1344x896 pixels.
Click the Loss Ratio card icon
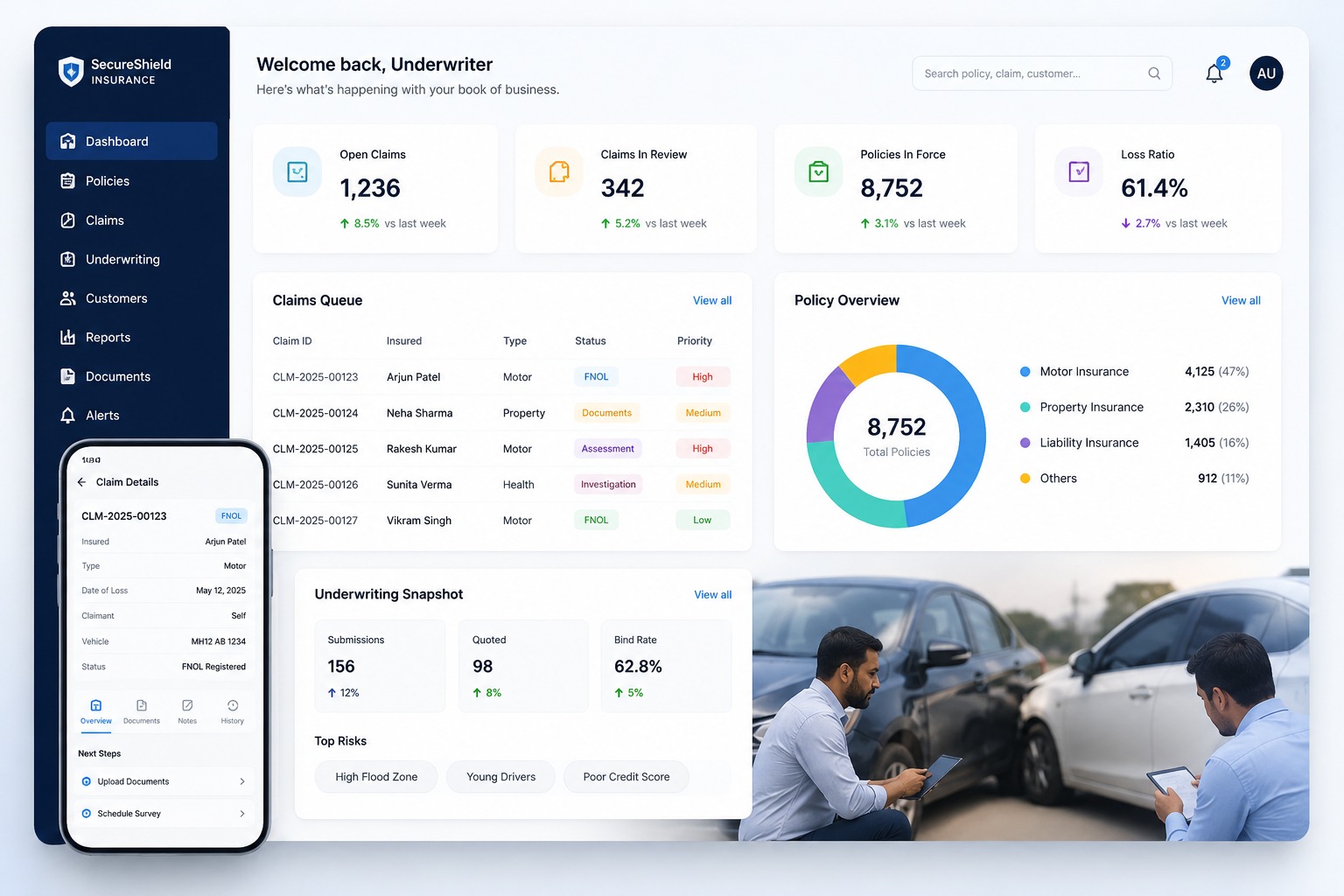point(1079,171)
